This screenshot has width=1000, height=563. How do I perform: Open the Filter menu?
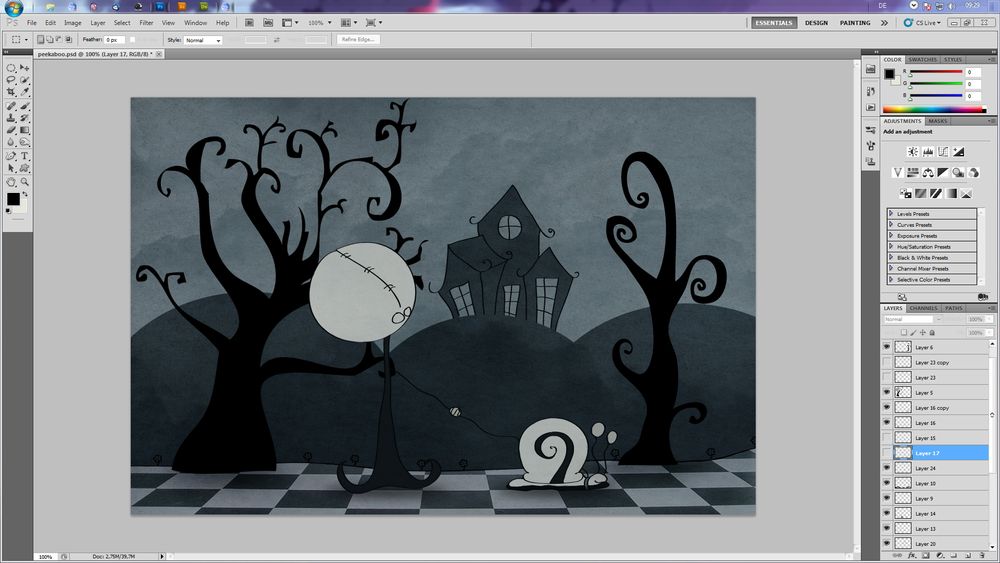(x=146, y=23)
